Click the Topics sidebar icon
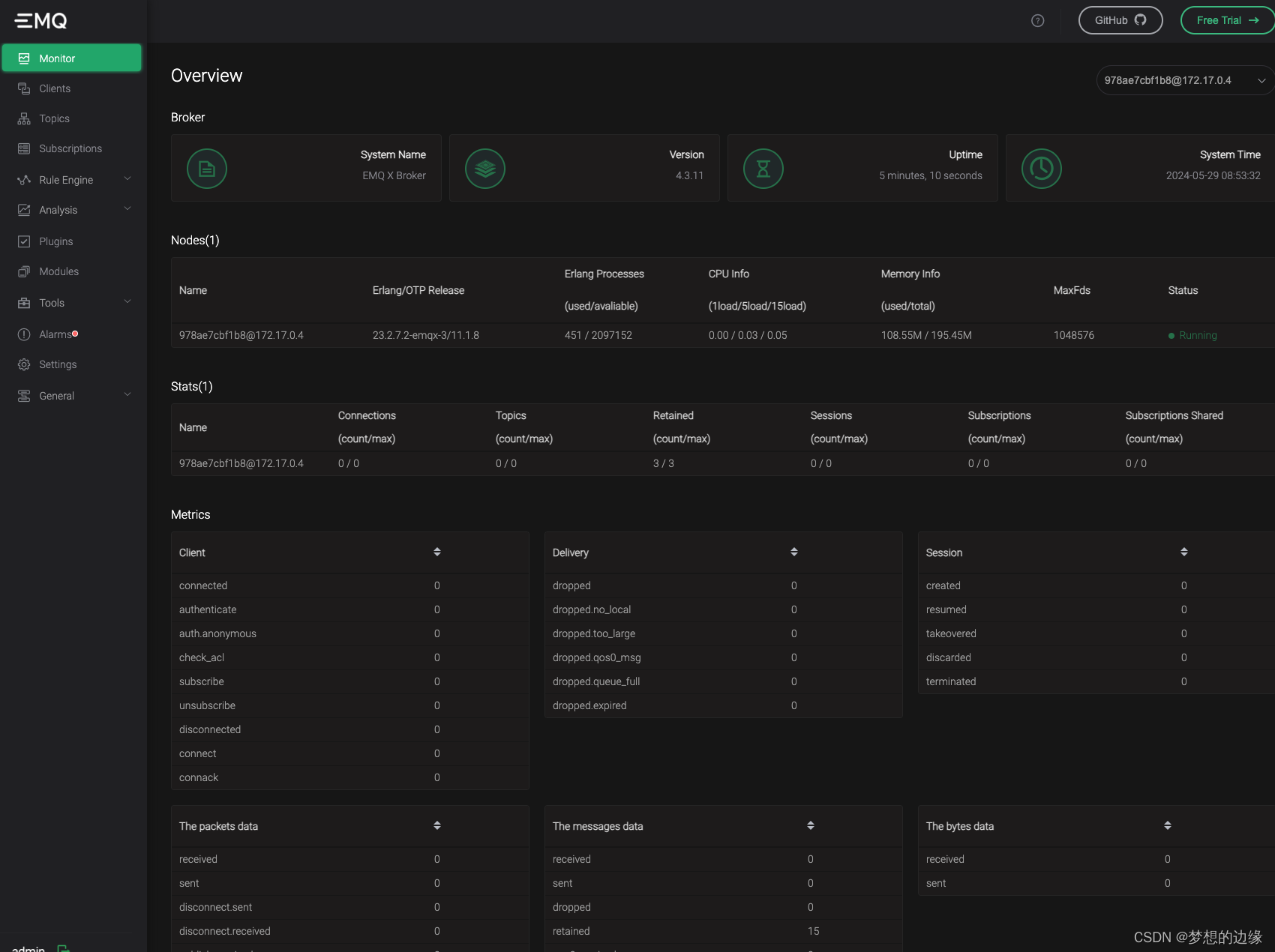This screenshot has width=1275, height=952. pyautogui.click(x=24, y=118)
